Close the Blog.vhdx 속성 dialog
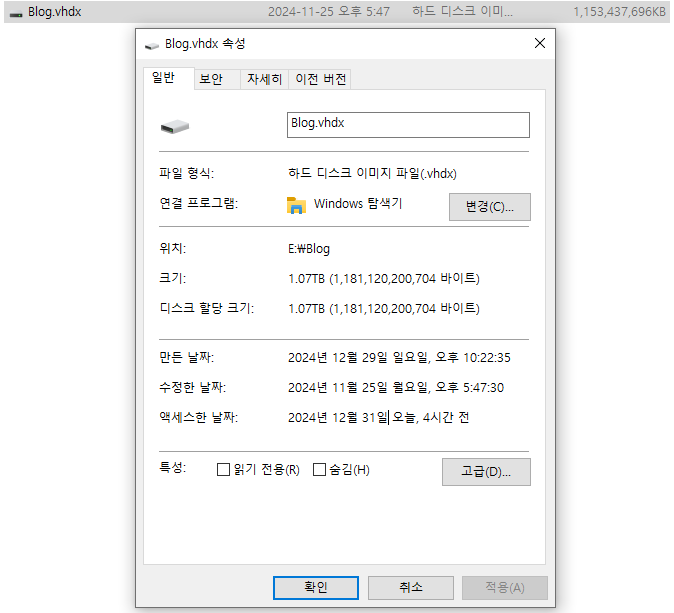This screenshot has height=613, width=674. coord(540,43)
